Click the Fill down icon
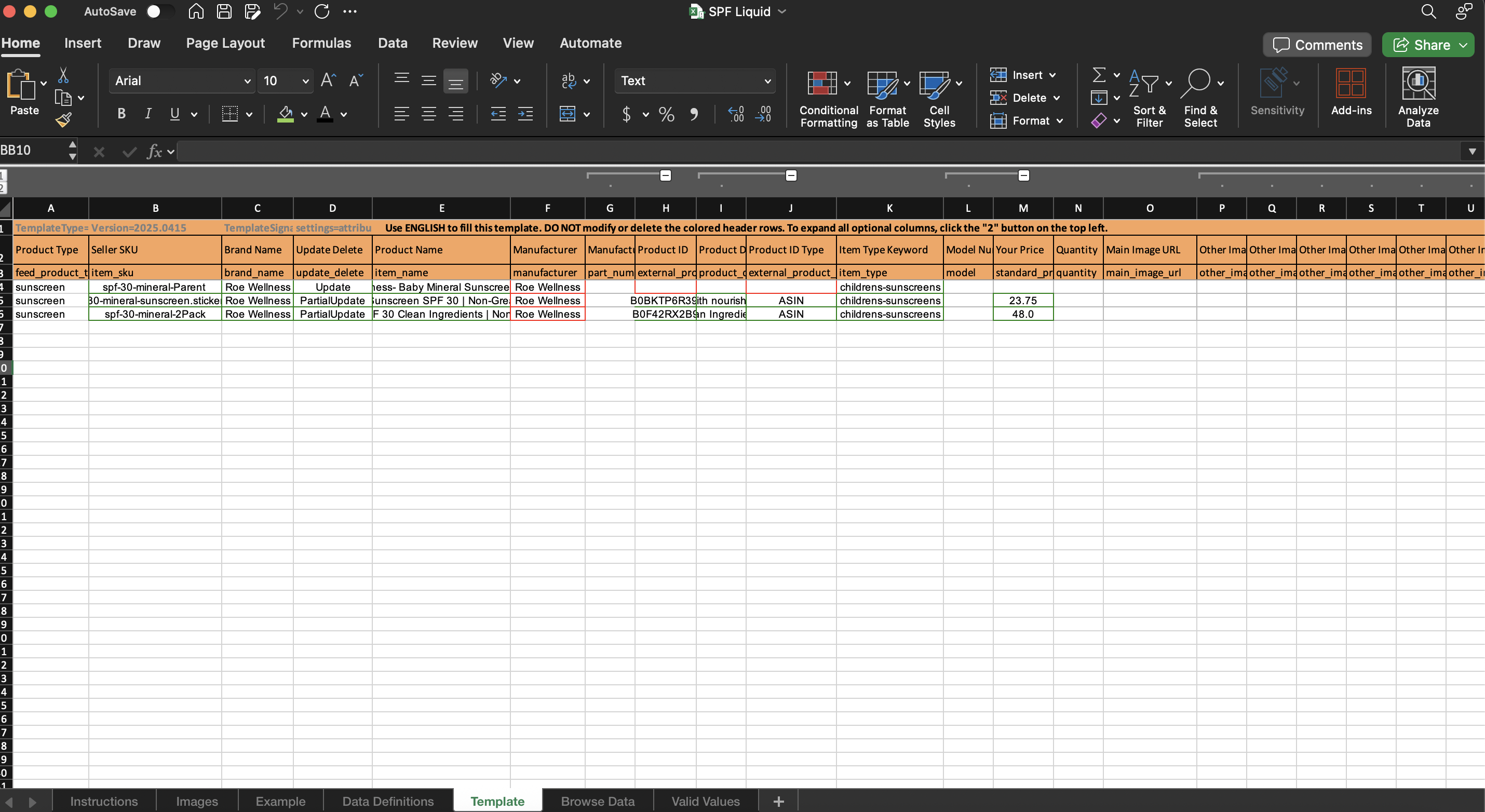This screenshot has height=812, width=1485. click(x=1099, y=98)
